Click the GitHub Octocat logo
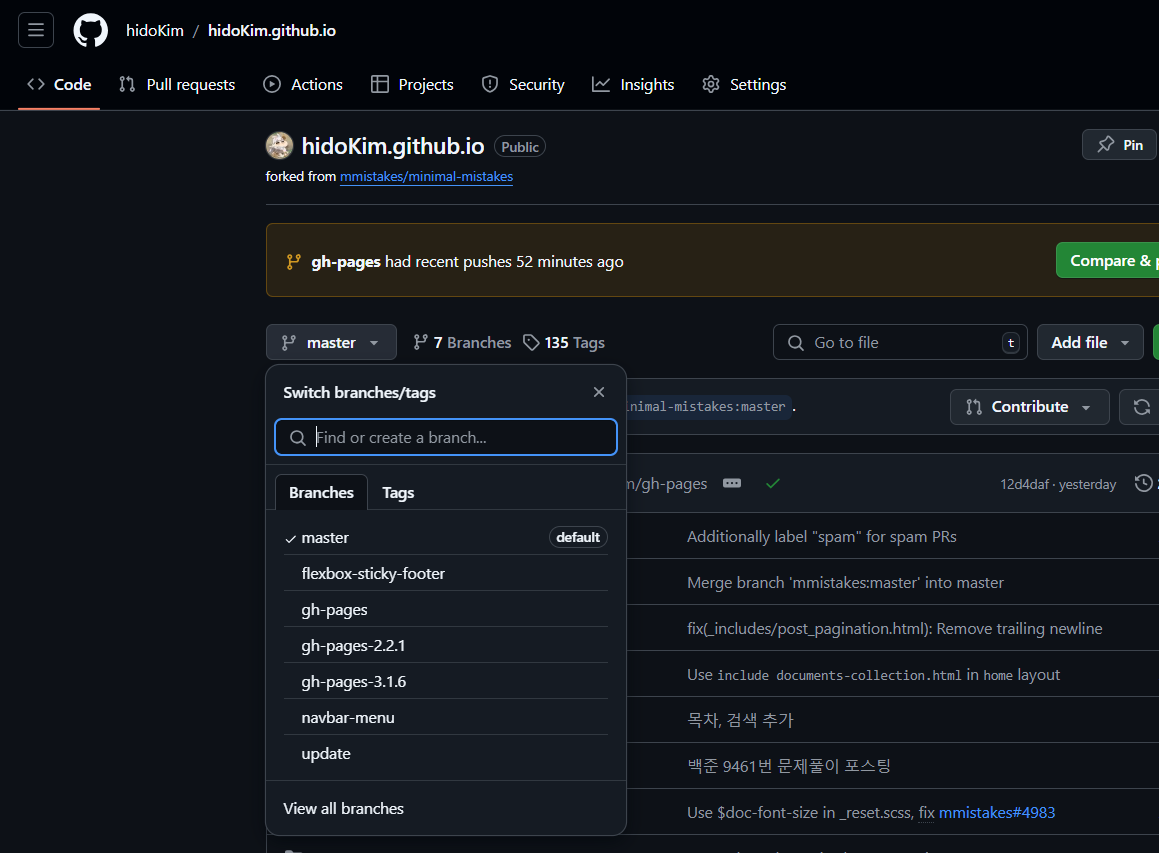 90,30
